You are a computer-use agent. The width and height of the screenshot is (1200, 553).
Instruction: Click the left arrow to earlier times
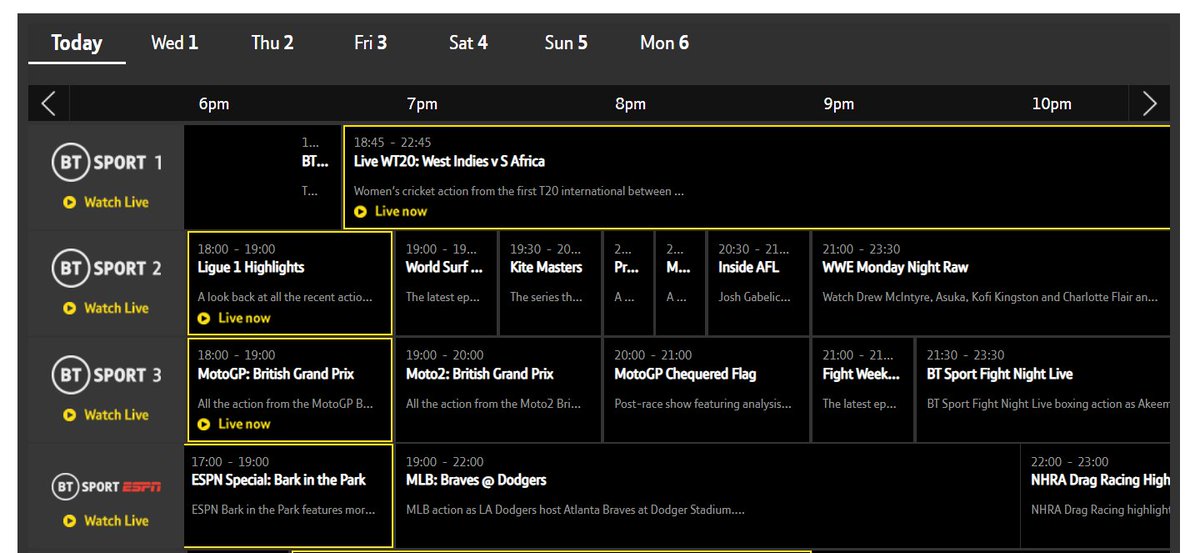(x=49, y=103)
